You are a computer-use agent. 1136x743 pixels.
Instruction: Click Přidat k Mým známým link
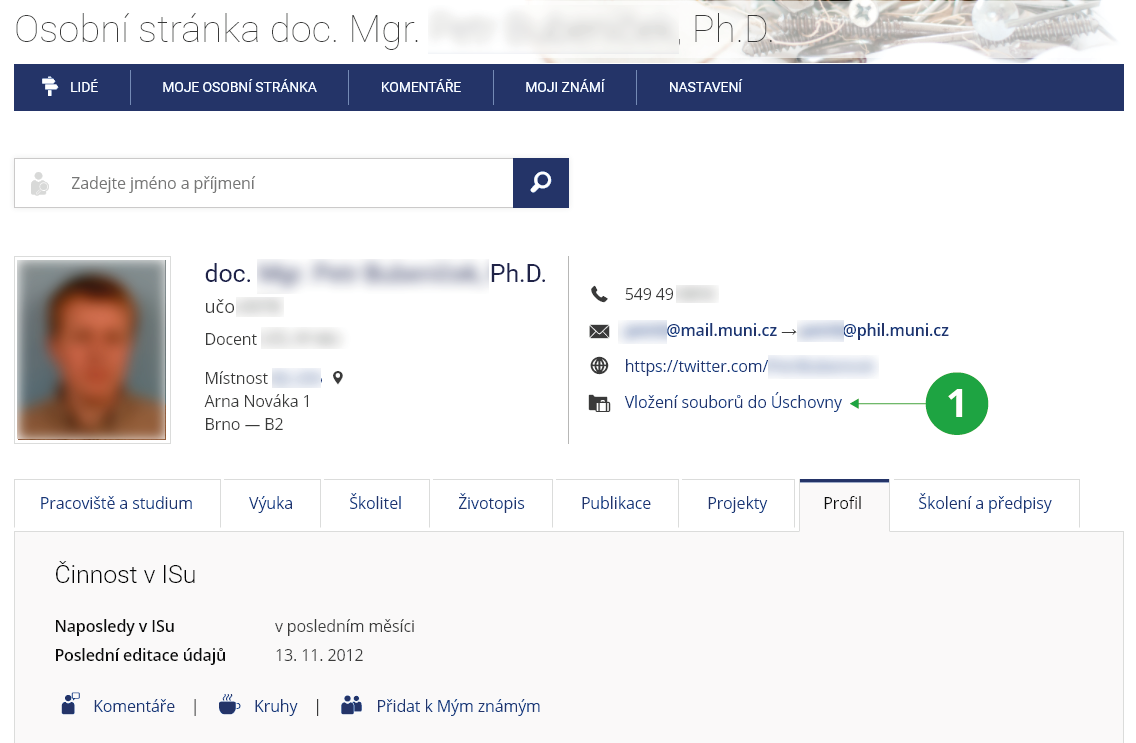tap(458, 706)
